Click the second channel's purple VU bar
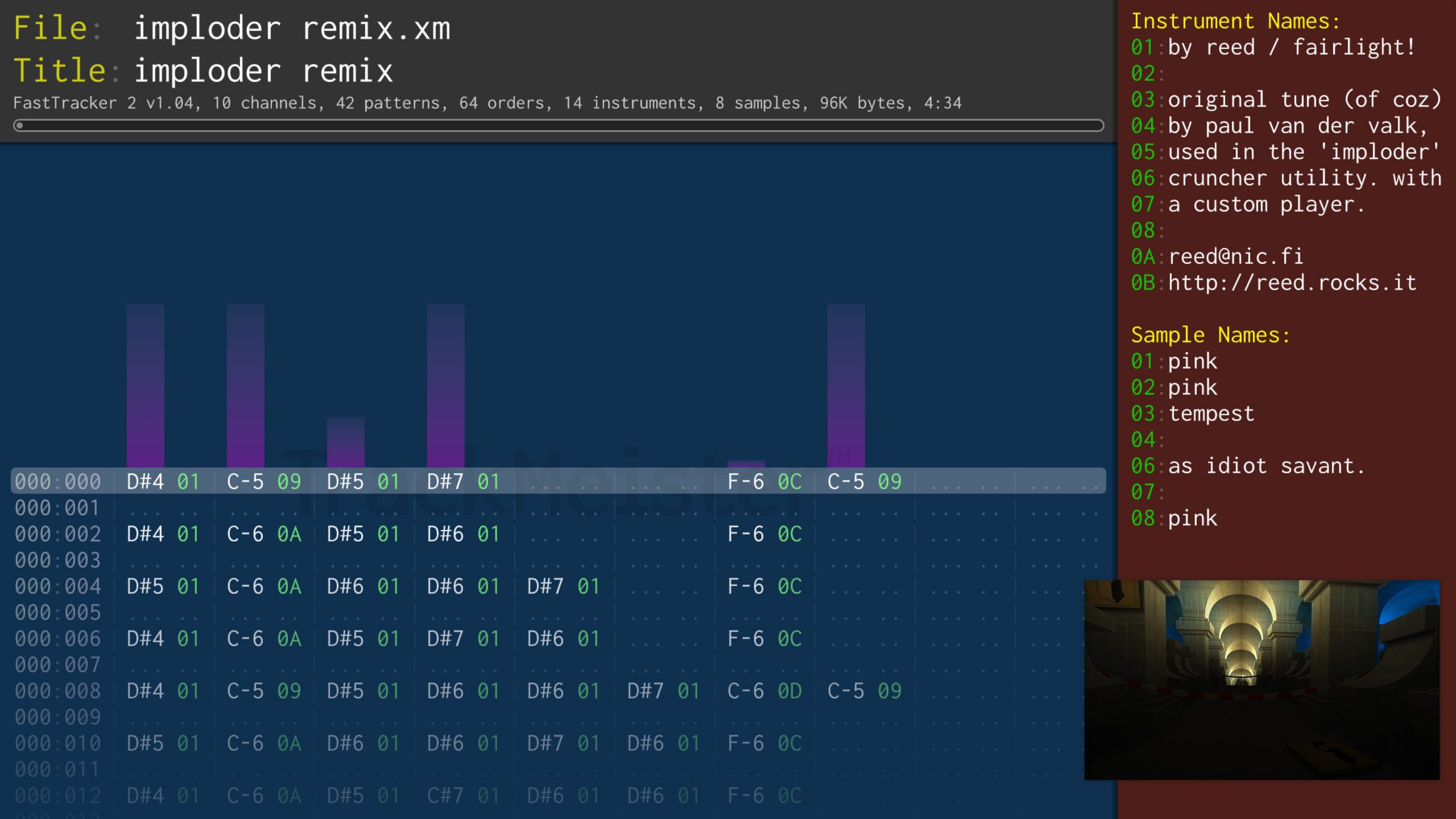Image resolution: width=1456 pixels, height=819 pixels. pos(246,385)
